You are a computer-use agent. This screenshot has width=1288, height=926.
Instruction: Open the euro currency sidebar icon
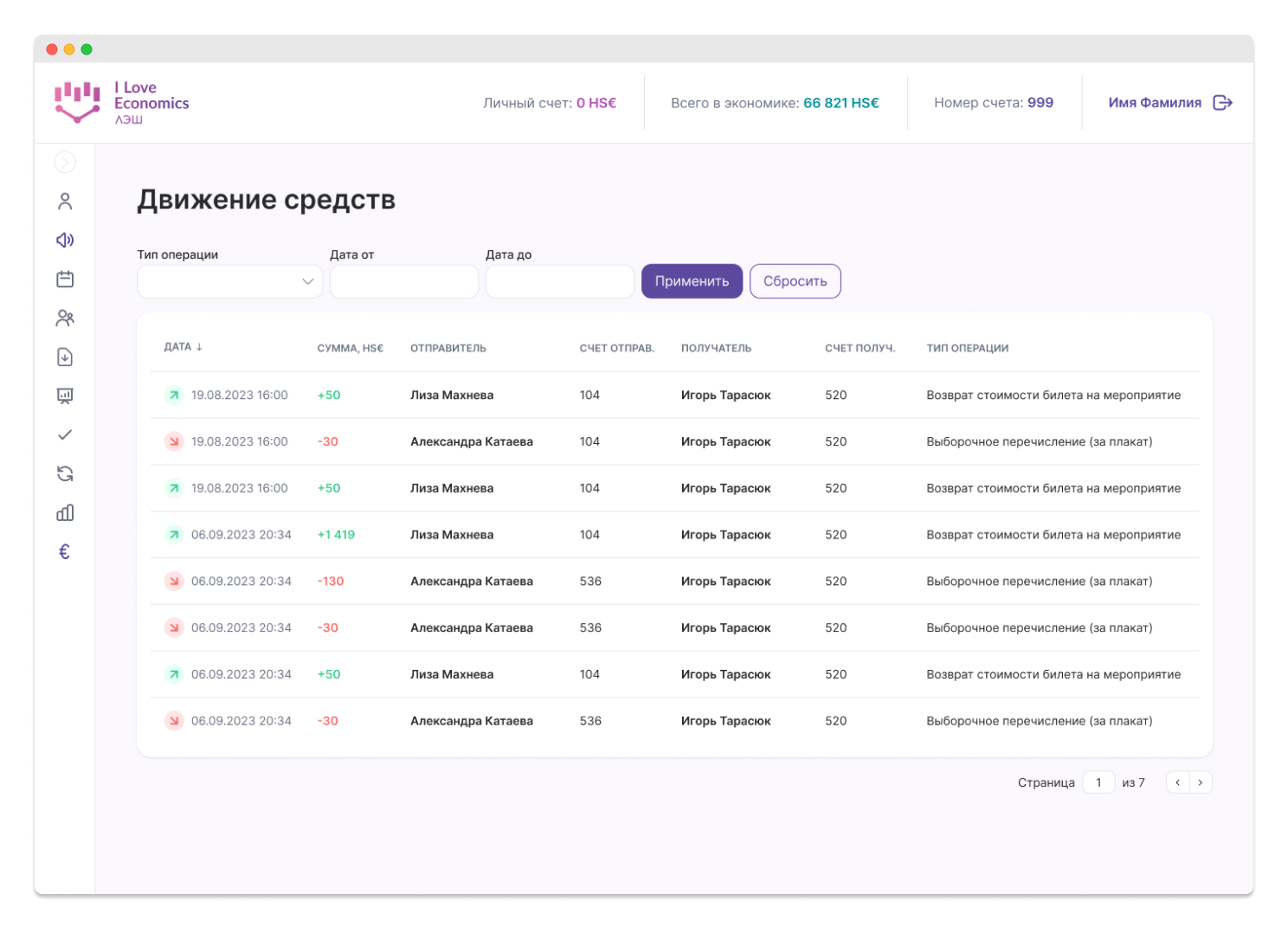point(64,552)
